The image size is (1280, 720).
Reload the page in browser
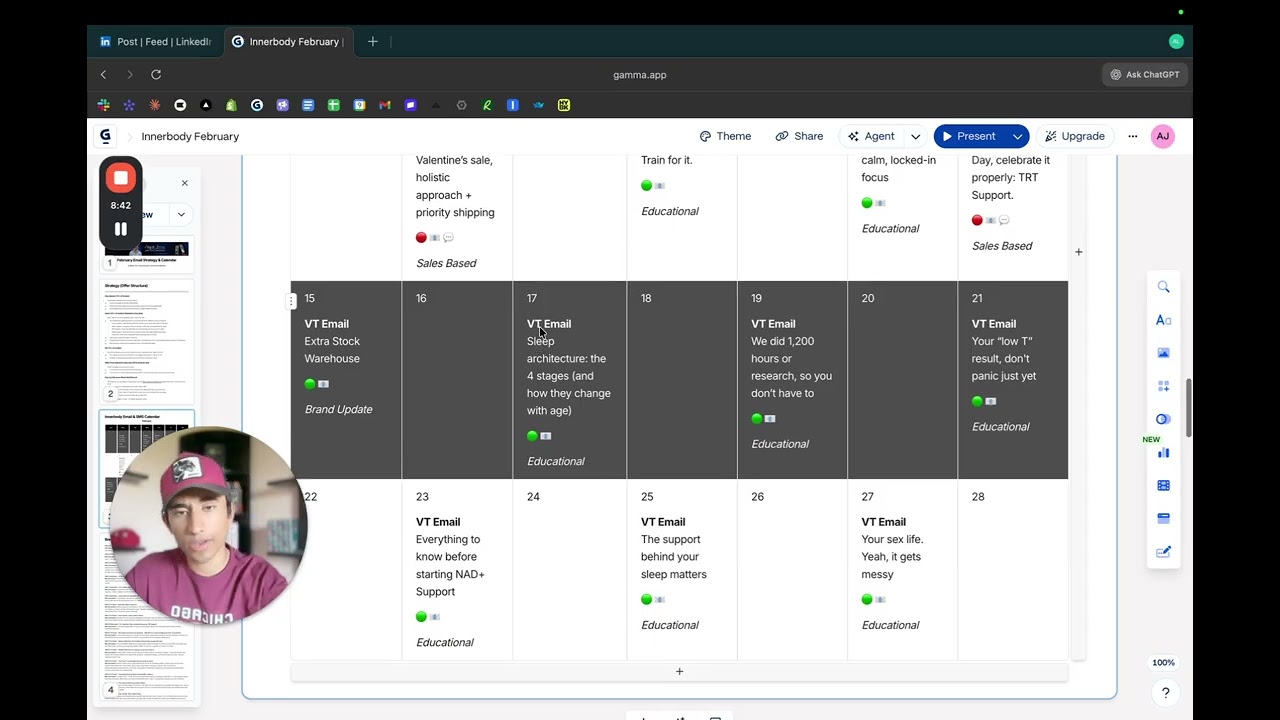pos(156,75)
